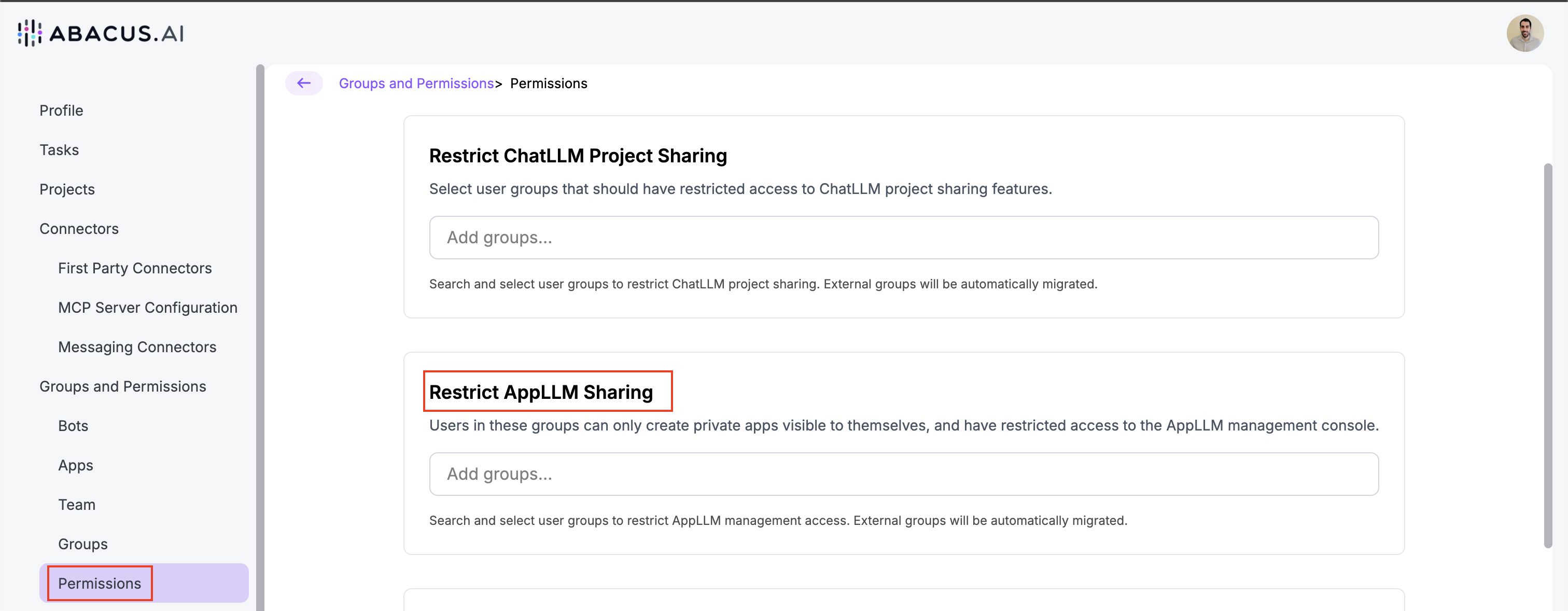1568x611 pixels.
Task: Open MCP Server Configuration
Action: tap(147, 308)
